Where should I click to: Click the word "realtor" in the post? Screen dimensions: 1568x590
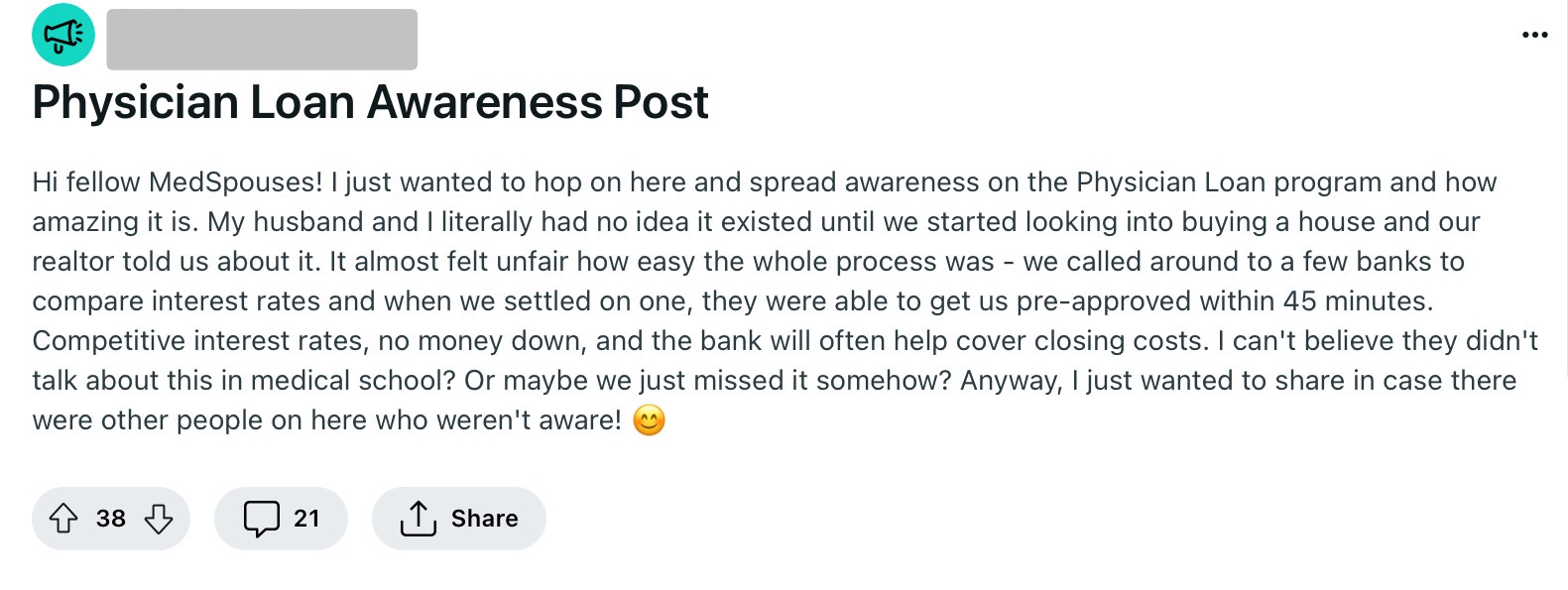[x=72, y=262]
